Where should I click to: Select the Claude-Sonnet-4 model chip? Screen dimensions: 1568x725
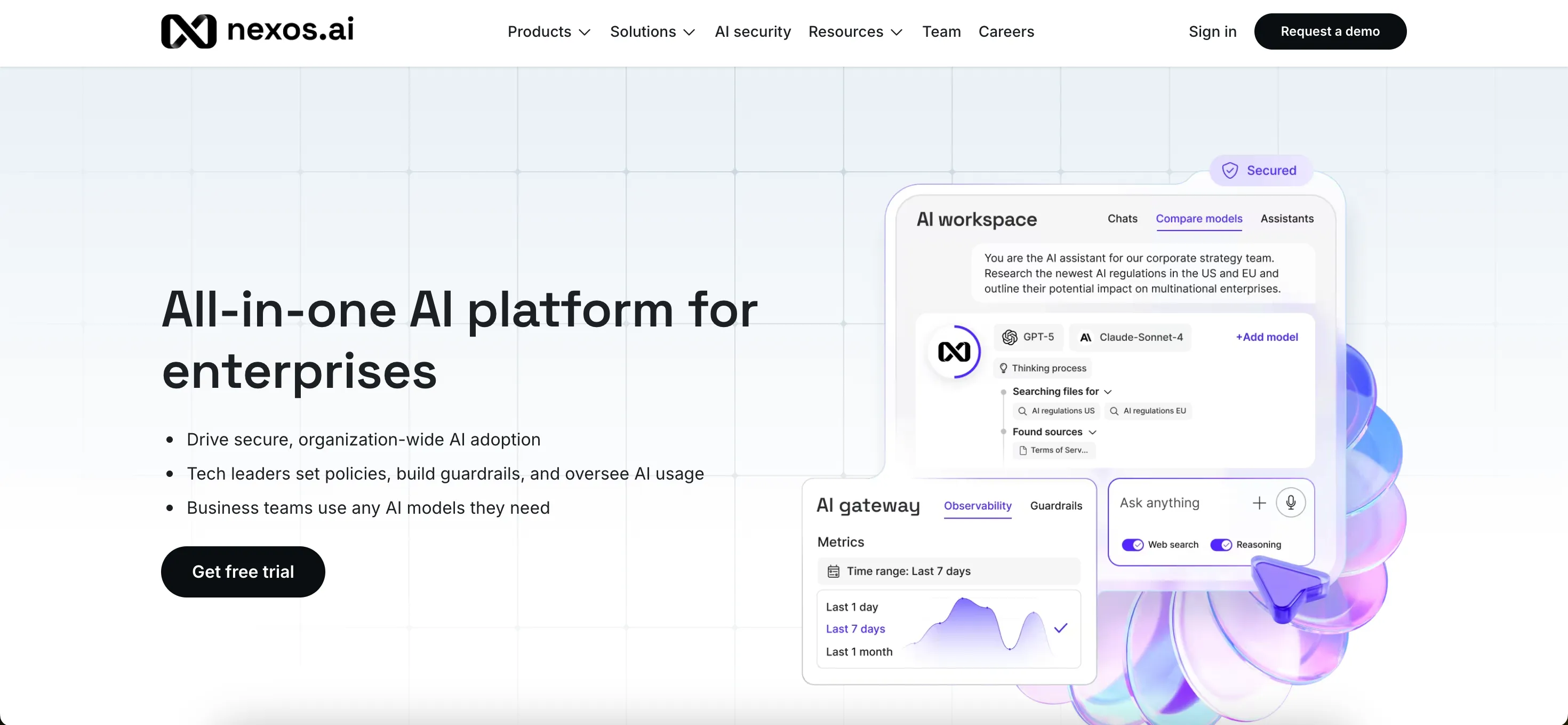[1131, 337]
